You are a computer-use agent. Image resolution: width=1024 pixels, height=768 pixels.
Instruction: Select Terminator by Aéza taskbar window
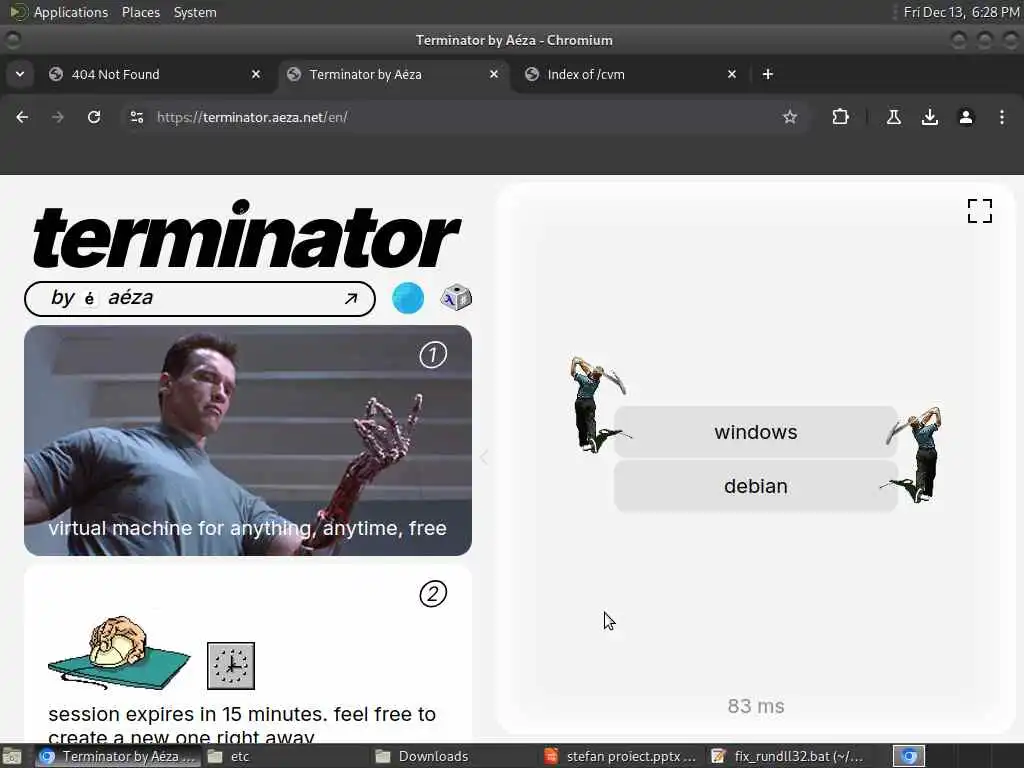[x=118, y=756]
